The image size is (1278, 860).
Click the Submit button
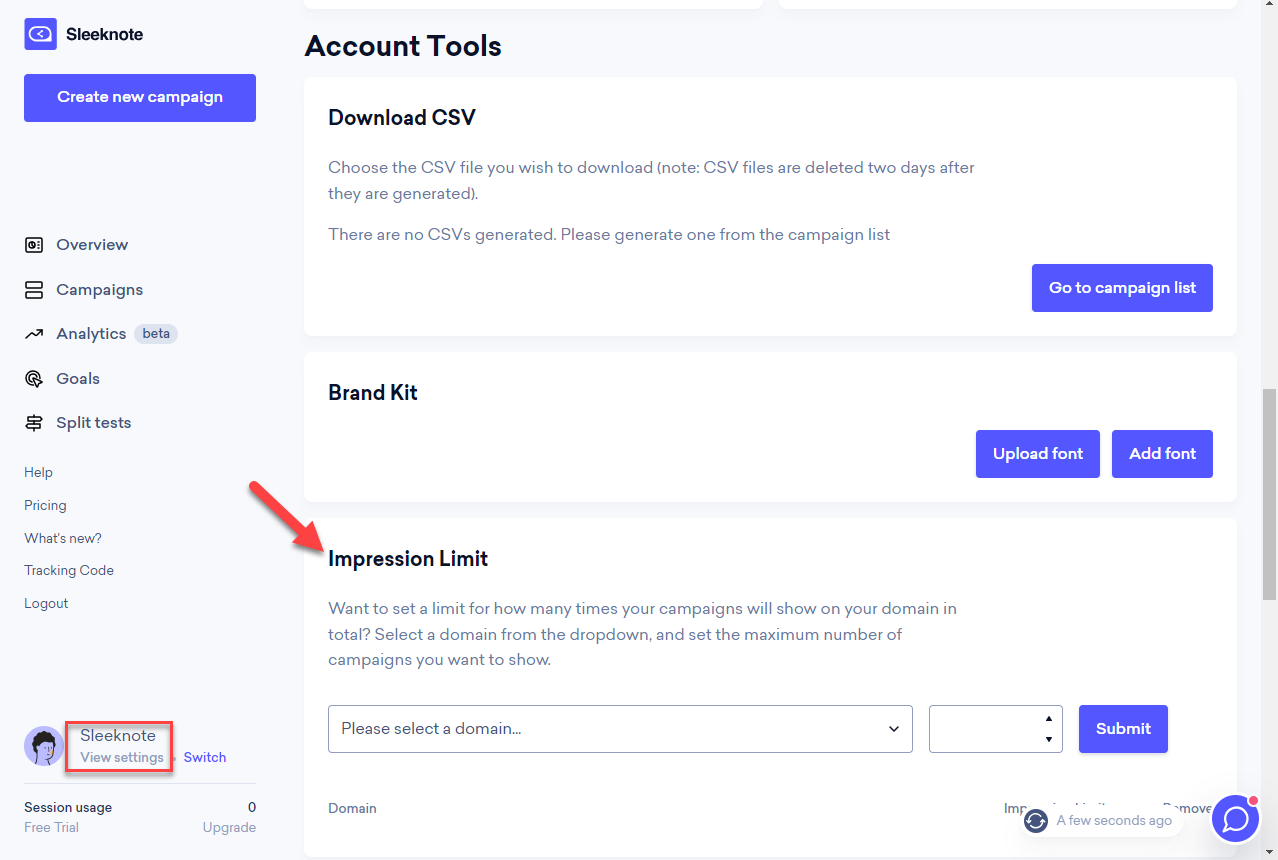coord(1123,729)
